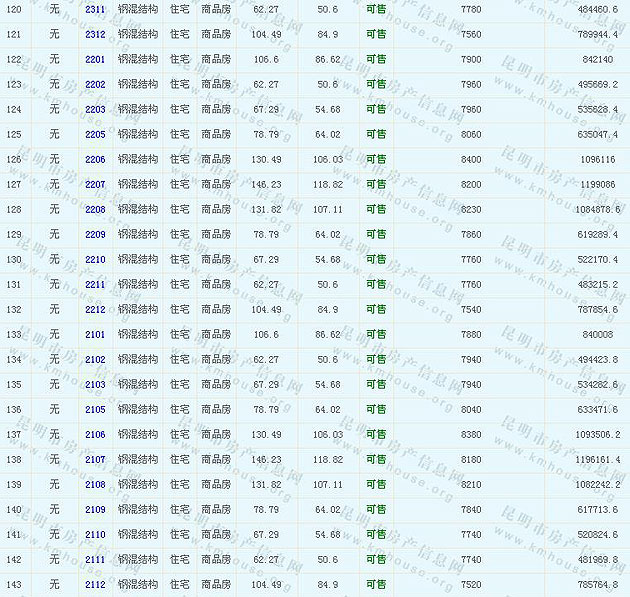Click 可售 status in row 126
Screen dimensions: 630x597
click(376, 159)
